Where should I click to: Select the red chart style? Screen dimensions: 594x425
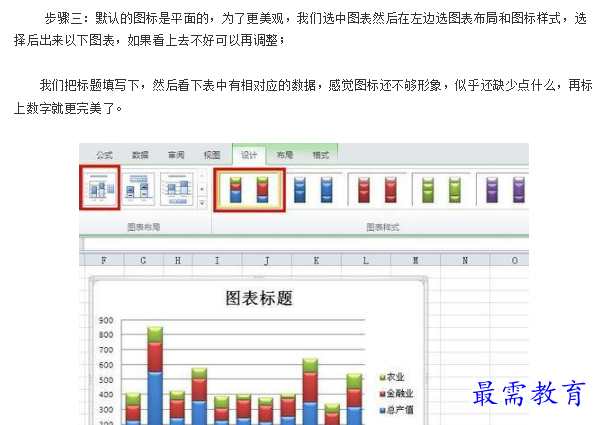pos(377,189)
